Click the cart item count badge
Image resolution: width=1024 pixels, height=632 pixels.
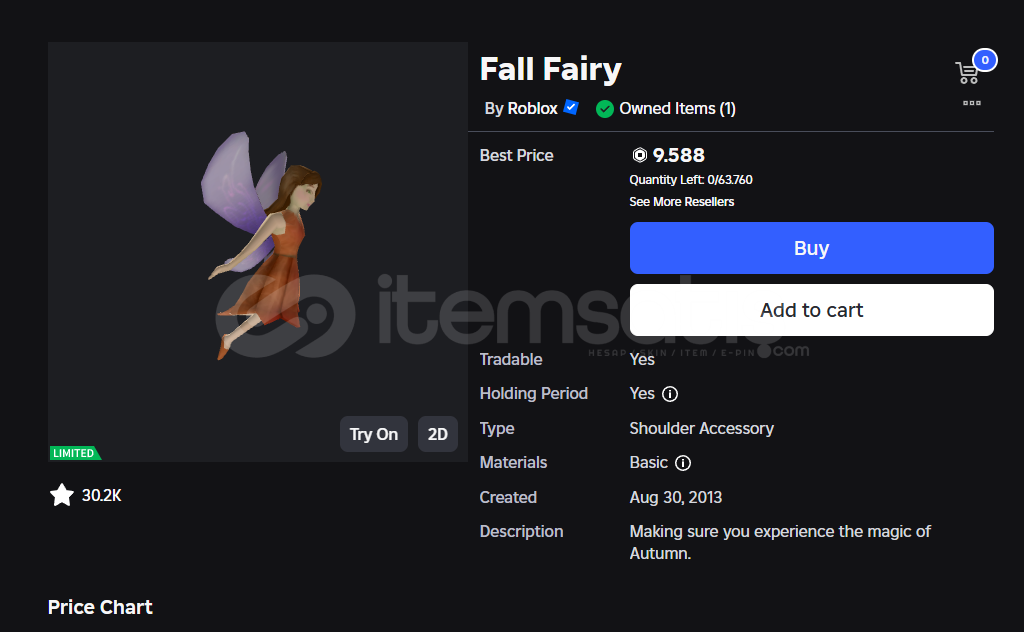[x=985, y=60]
